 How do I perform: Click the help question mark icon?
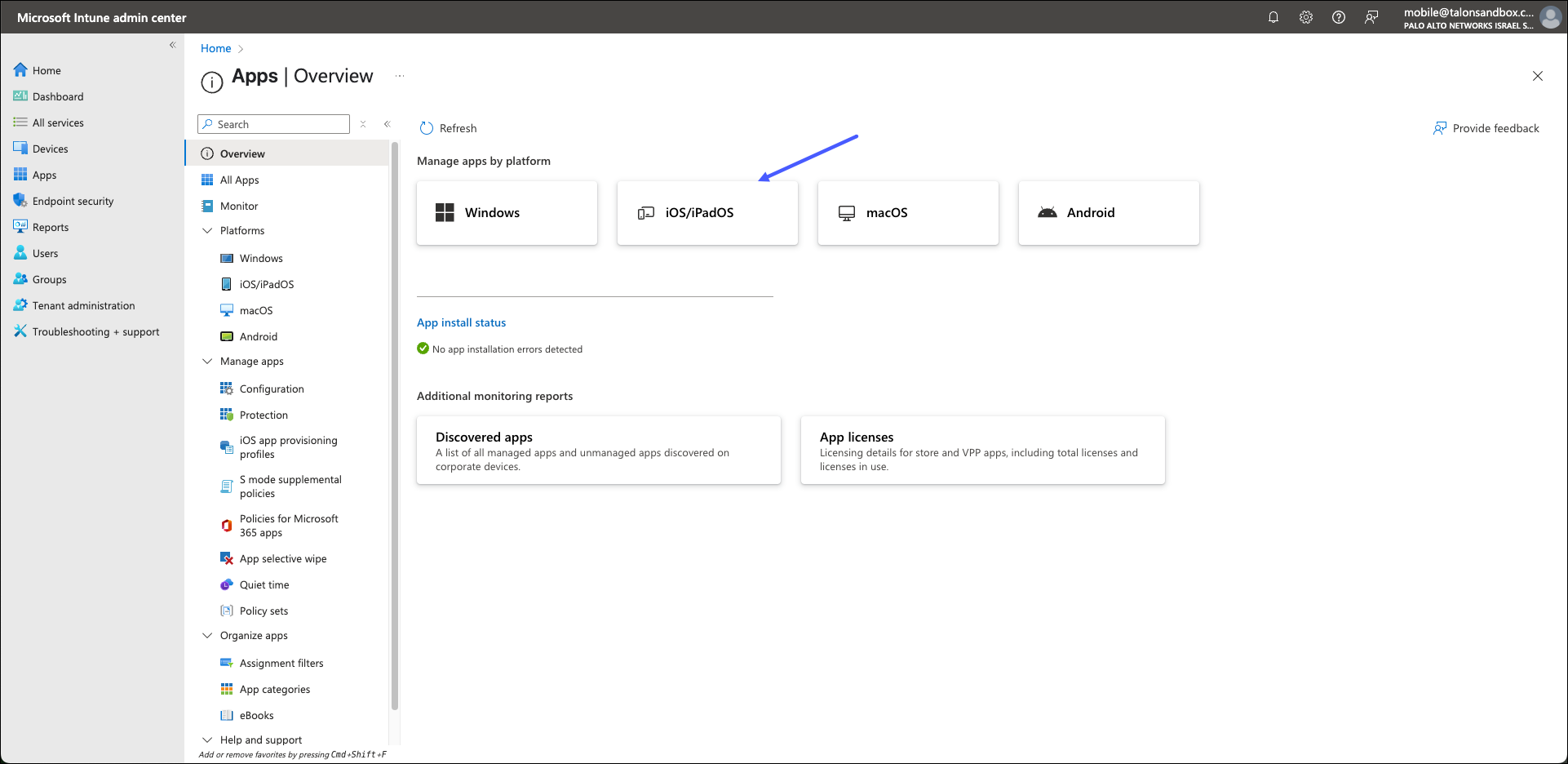1338,17
